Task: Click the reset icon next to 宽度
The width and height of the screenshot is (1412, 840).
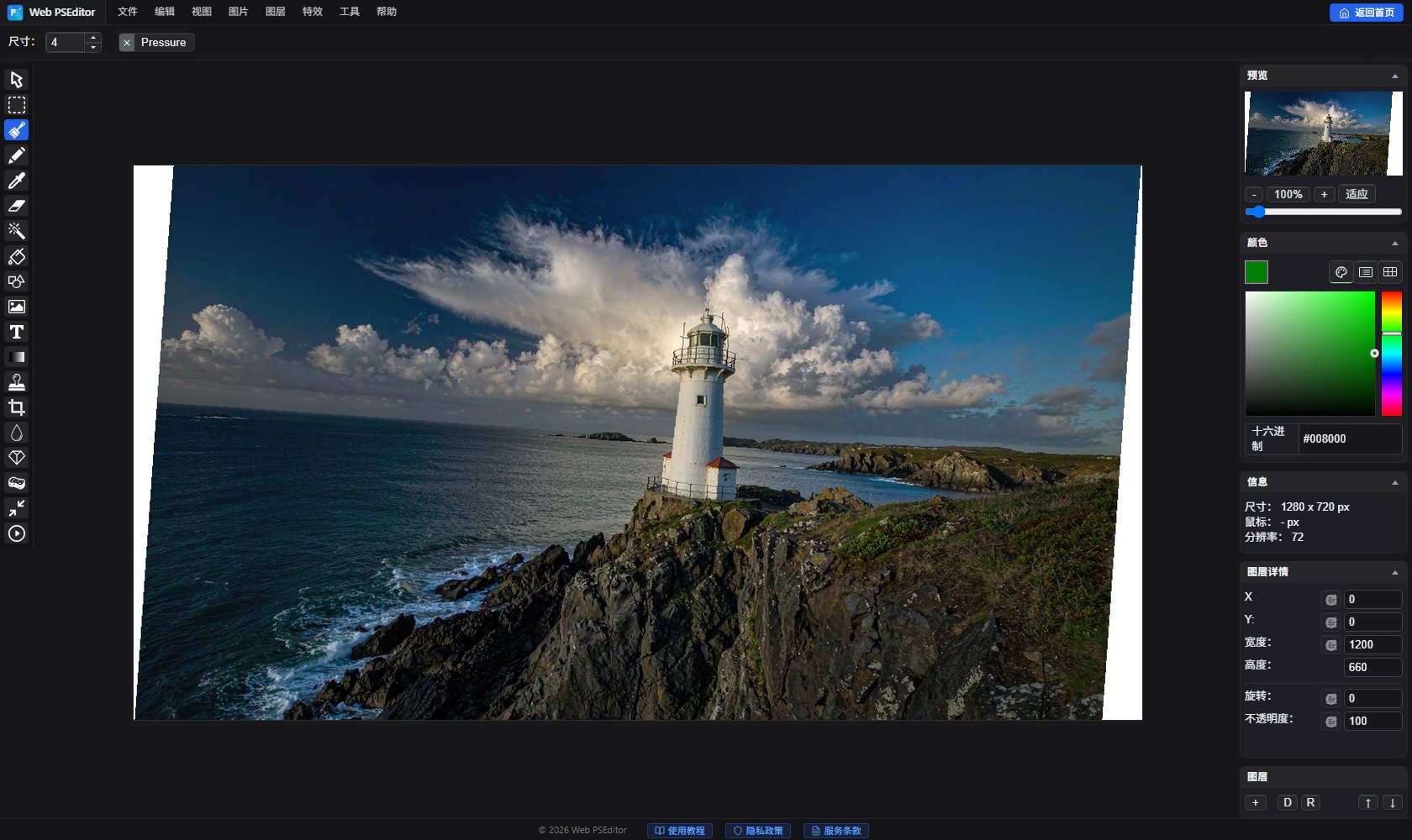Action: tap(1331, 645)
